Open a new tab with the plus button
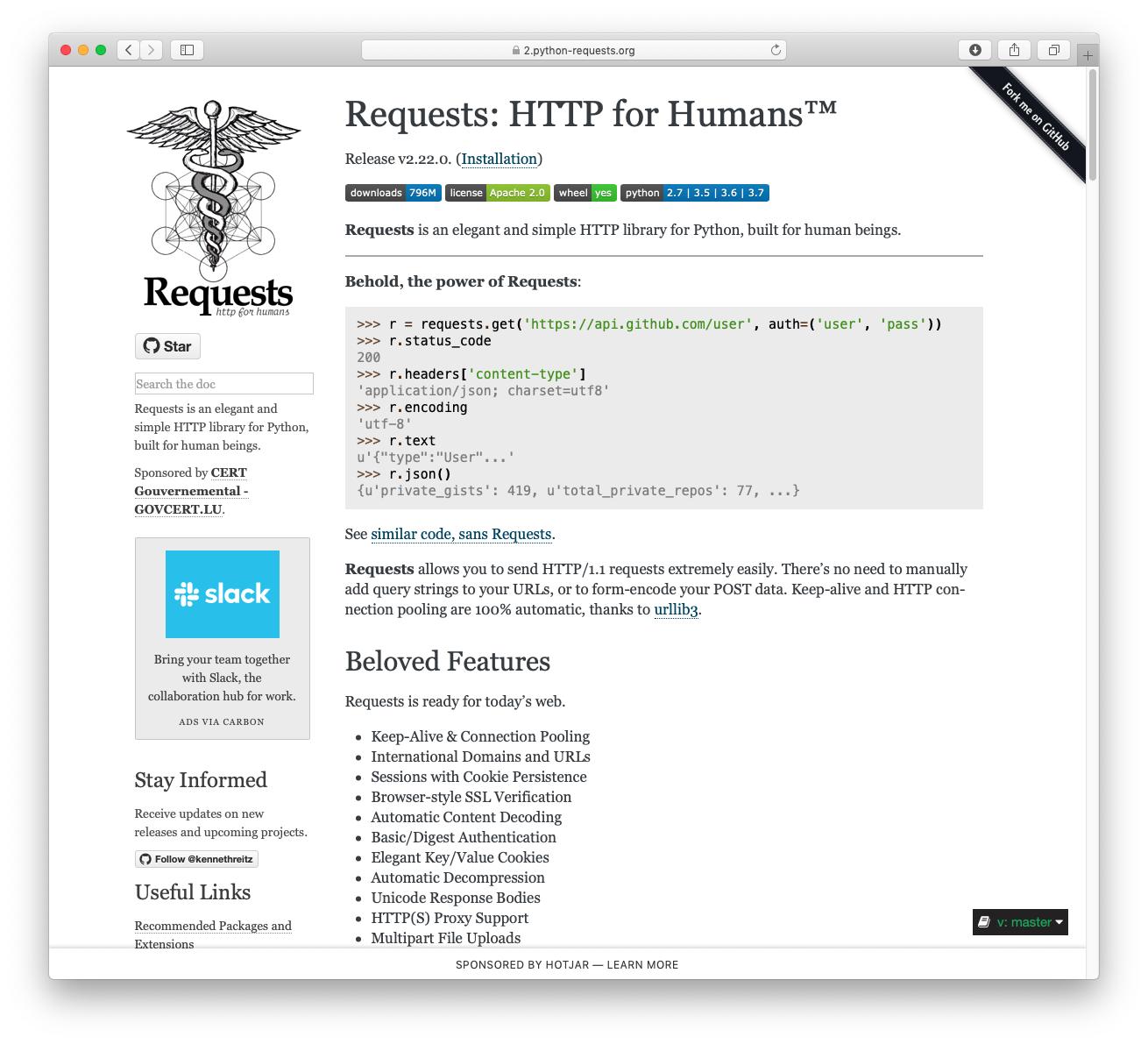Image resolution: width=1148 pixels, height=1044 pixels. 1088,55
